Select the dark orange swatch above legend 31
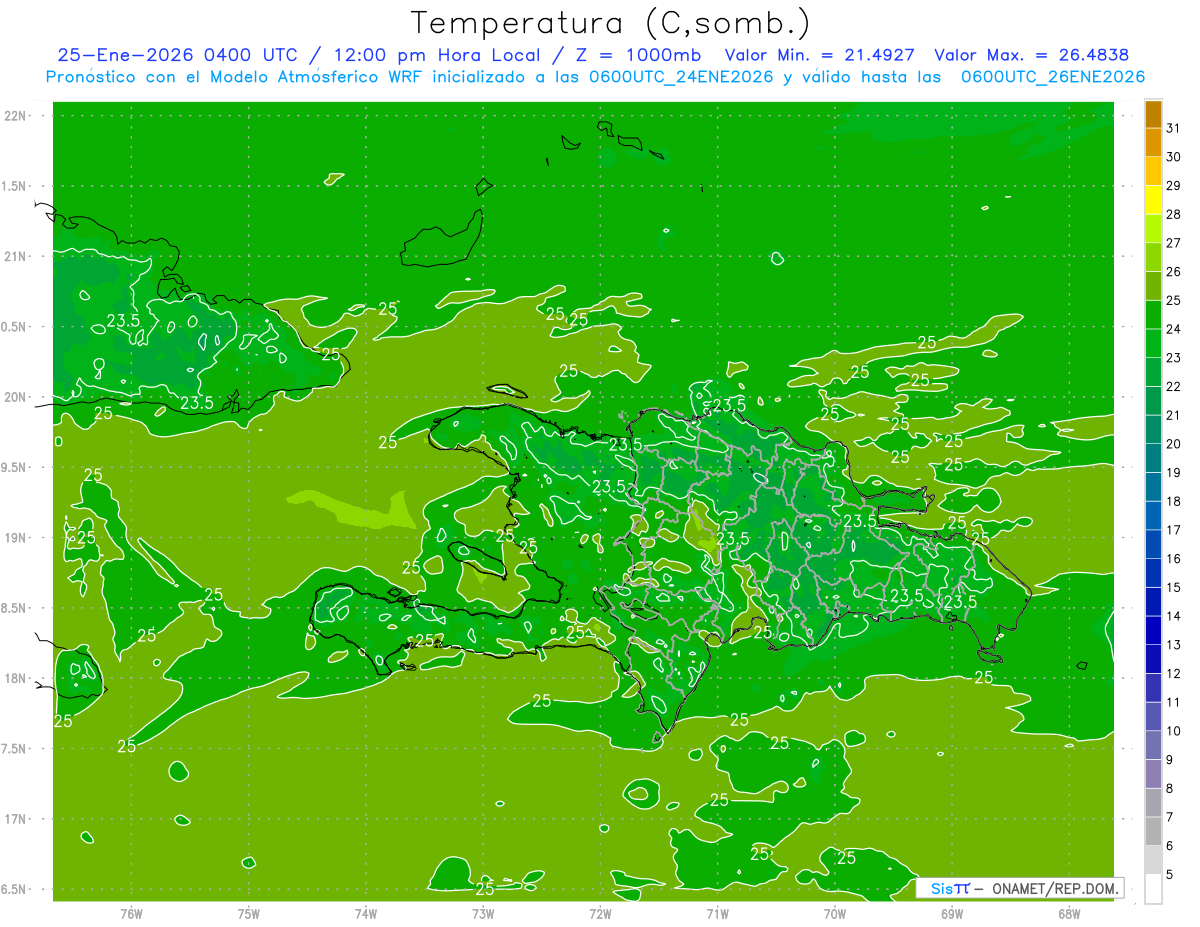Screen dimensions: 1200x927 (1153, 114)
